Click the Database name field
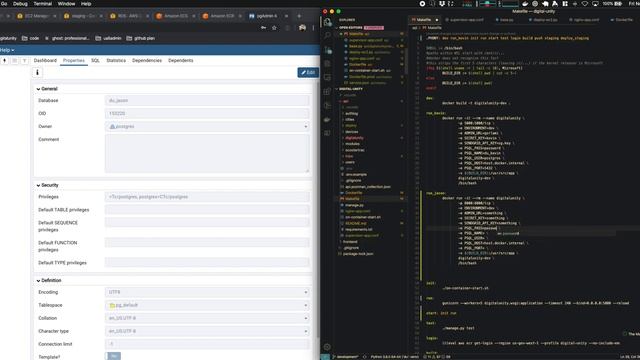The image size is (640, 360). click(207, 100)
